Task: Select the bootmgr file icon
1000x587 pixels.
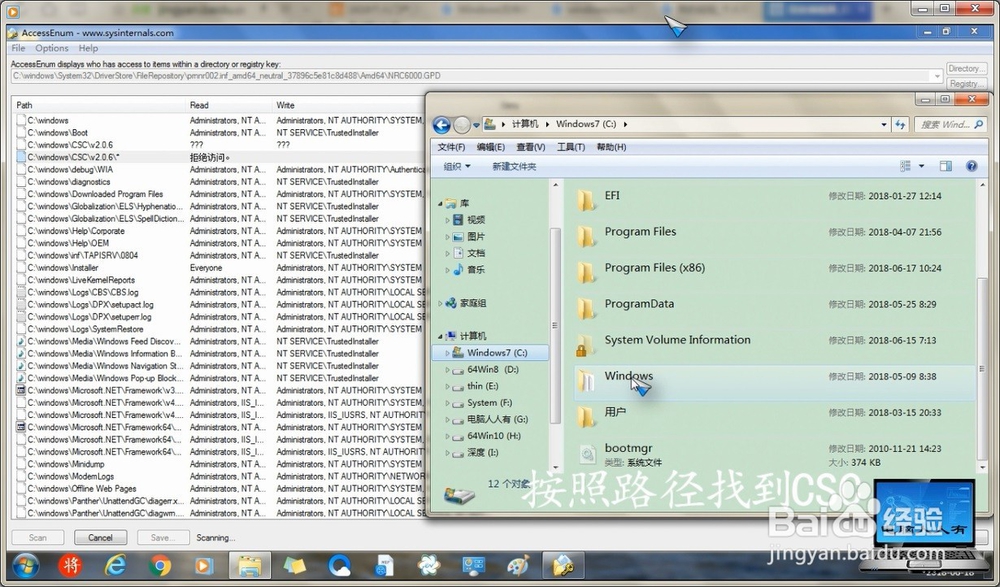Action: pos(587,454)
